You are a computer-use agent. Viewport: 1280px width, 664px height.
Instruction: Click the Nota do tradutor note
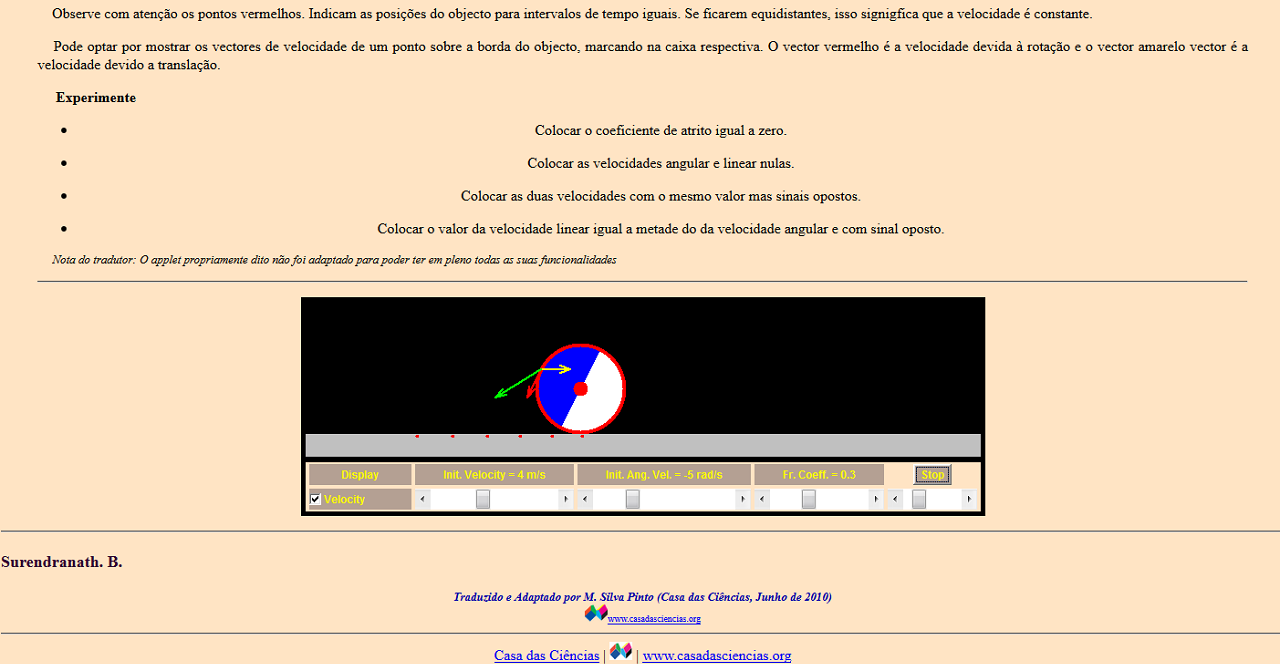pos(334,260)
